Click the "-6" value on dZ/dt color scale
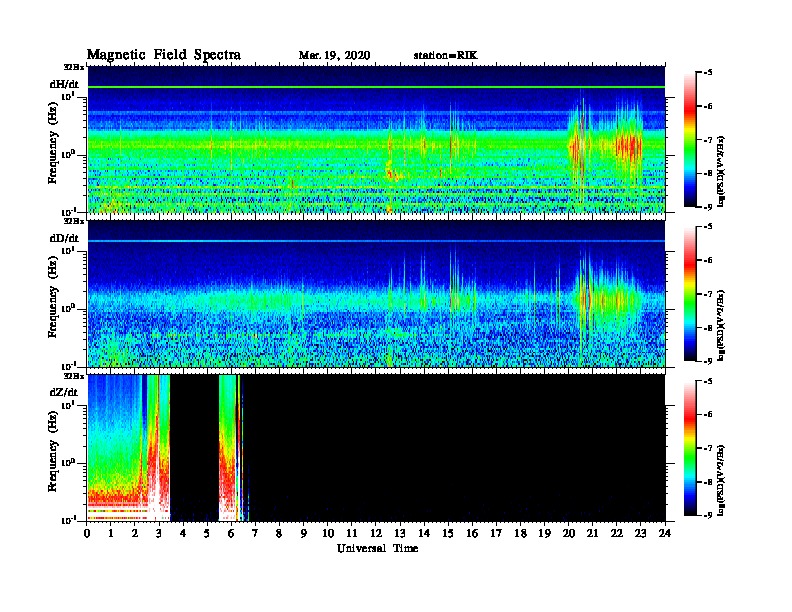 tap(707, 415)
